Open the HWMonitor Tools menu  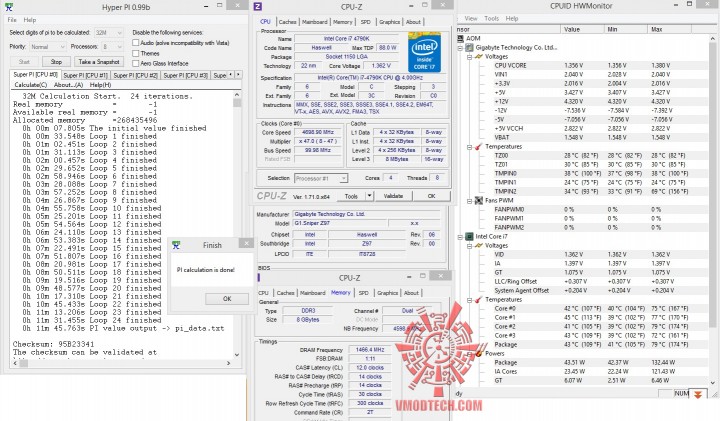[491, 18]
